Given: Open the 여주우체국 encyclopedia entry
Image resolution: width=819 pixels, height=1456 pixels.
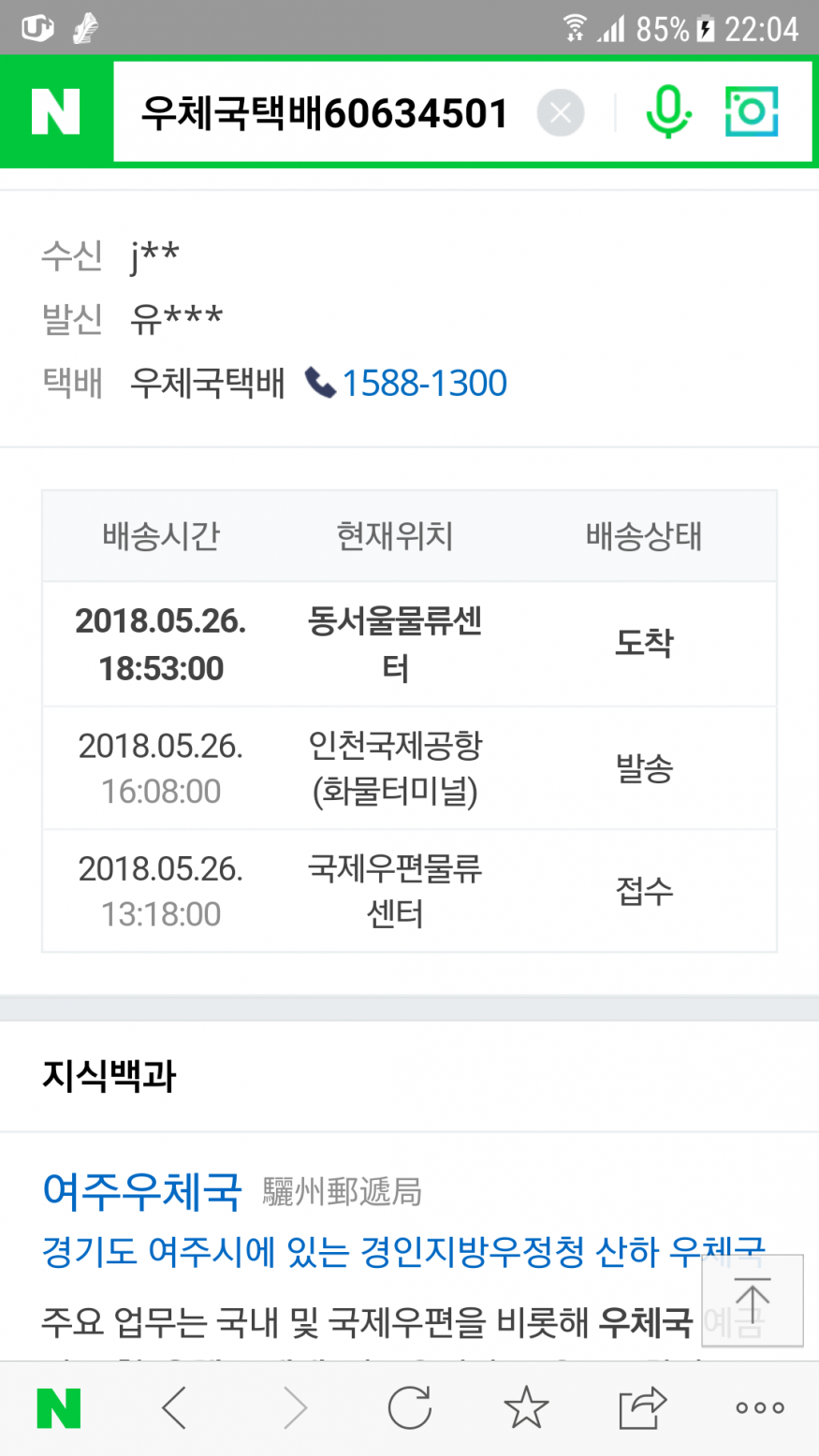Looking at the screenshot, I should [142, 1191].
